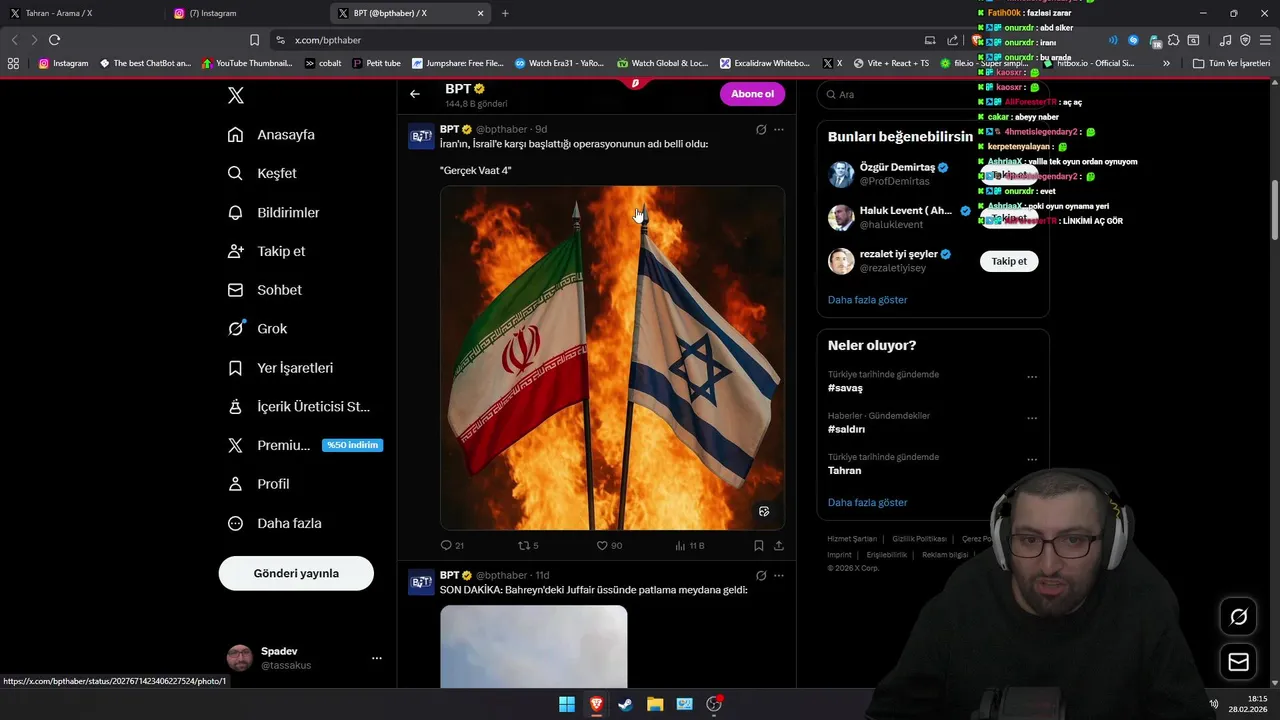The width and height of the screenshot is (1280, 720).
Task: Open more options on Gerçek Vaat 4 post
Action: 779,129
